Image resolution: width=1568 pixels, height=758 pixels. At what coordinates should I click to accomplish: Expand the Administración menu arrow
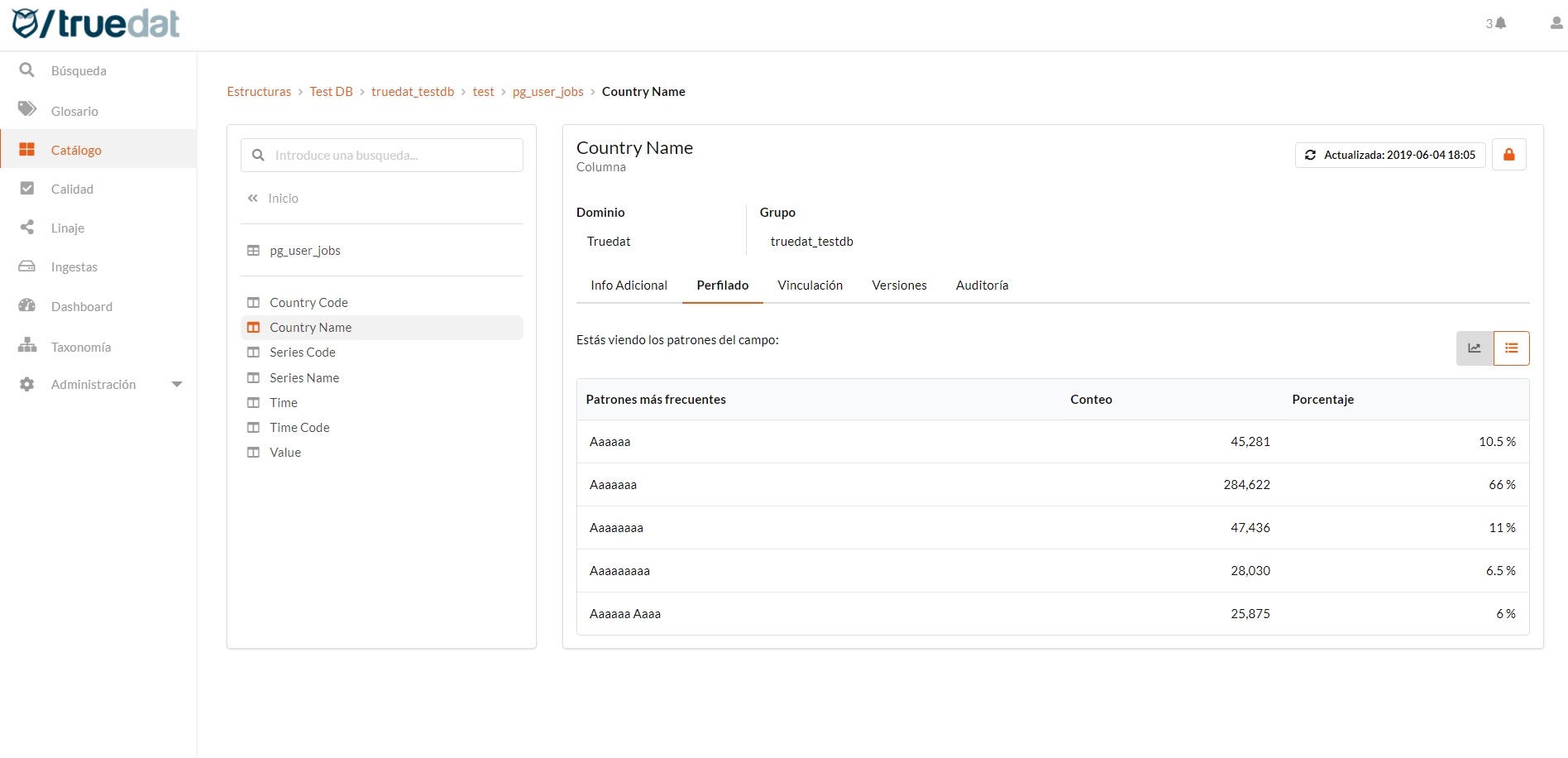coord(176,384)
